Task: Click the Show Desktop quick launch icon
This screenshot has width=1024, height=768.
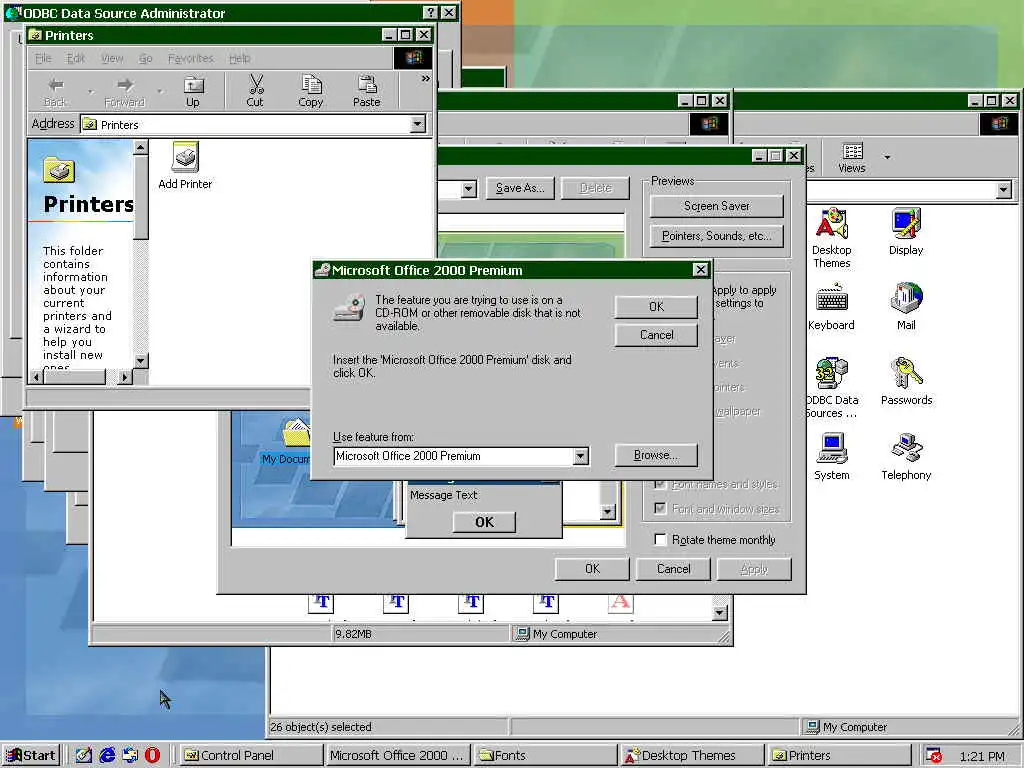Action: [84, 755]
